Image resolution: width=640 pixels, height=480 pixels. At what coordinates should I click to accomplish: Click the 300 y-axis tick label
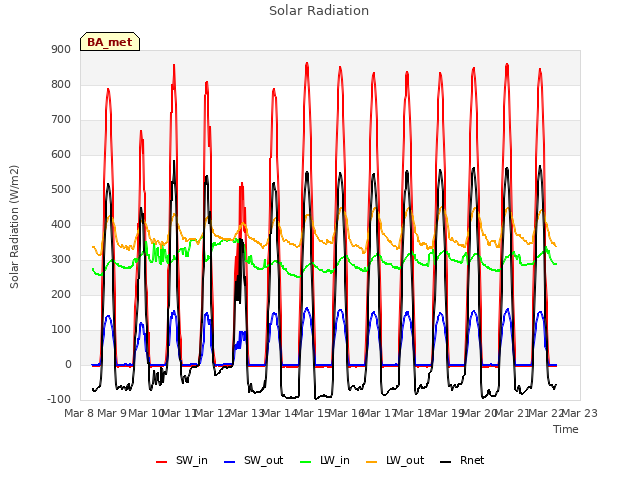coord(61,260)
